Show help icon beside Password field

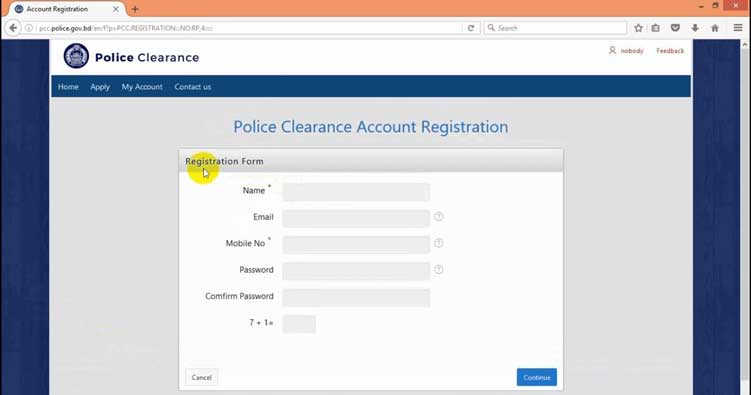coord(438,270)
